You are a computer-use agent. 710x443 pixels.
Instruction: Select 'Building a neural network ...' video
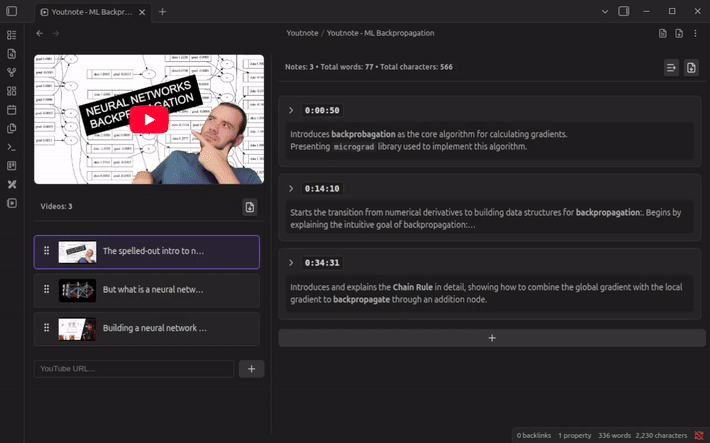(147, 329)
